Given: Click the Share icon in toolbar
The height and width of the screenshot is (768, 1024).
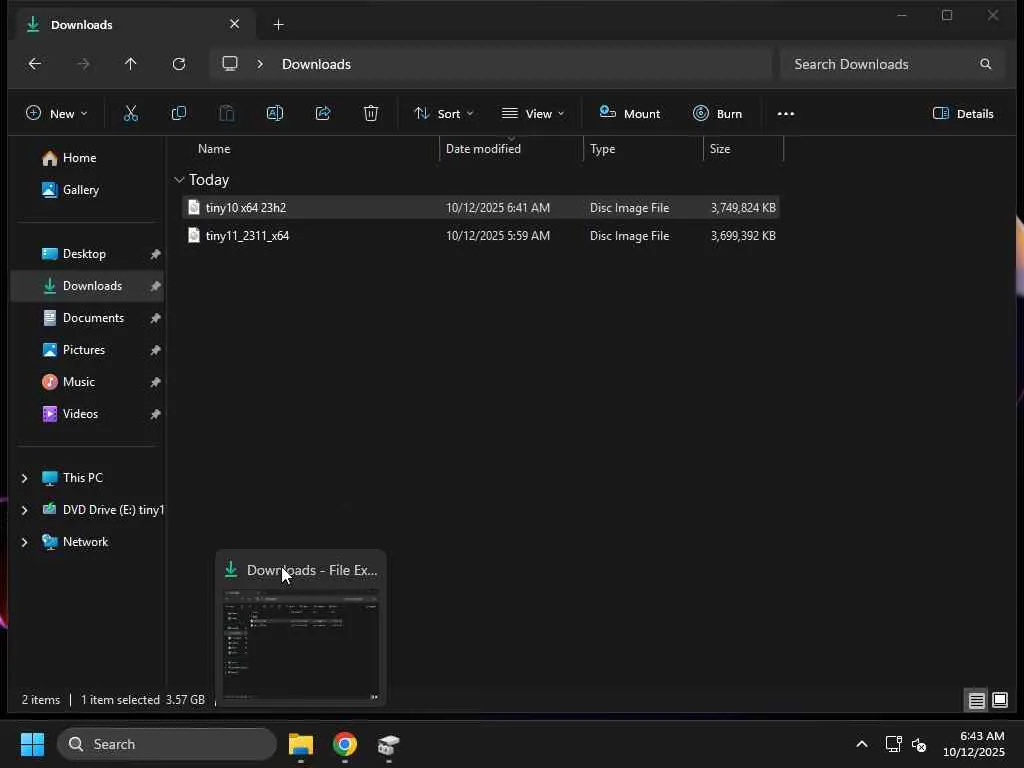Looking at the screenshot, I should [x=323, y=114].
